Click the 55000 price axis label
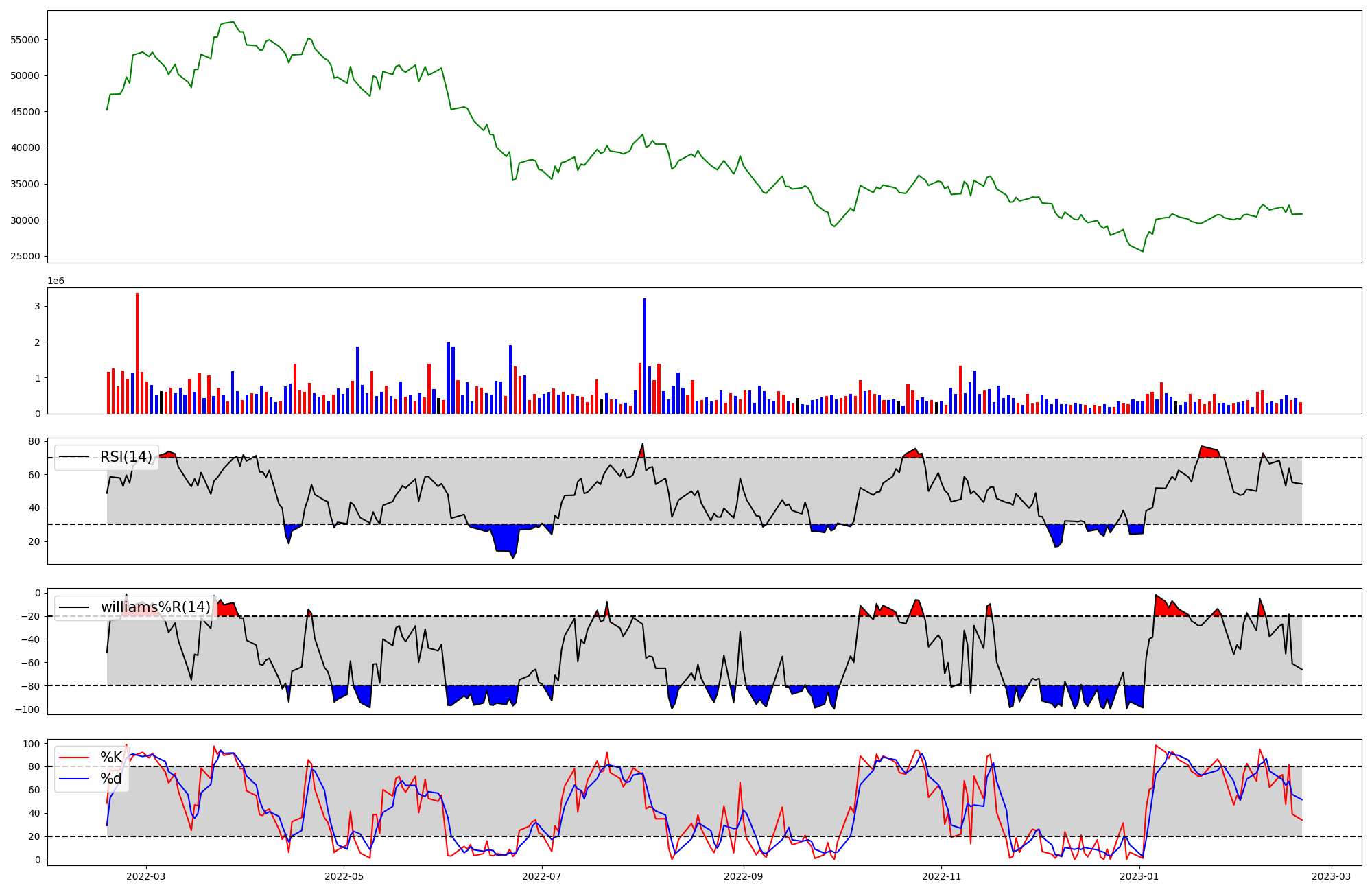Viewport: 1372px width, 892px height. (25, 40)
